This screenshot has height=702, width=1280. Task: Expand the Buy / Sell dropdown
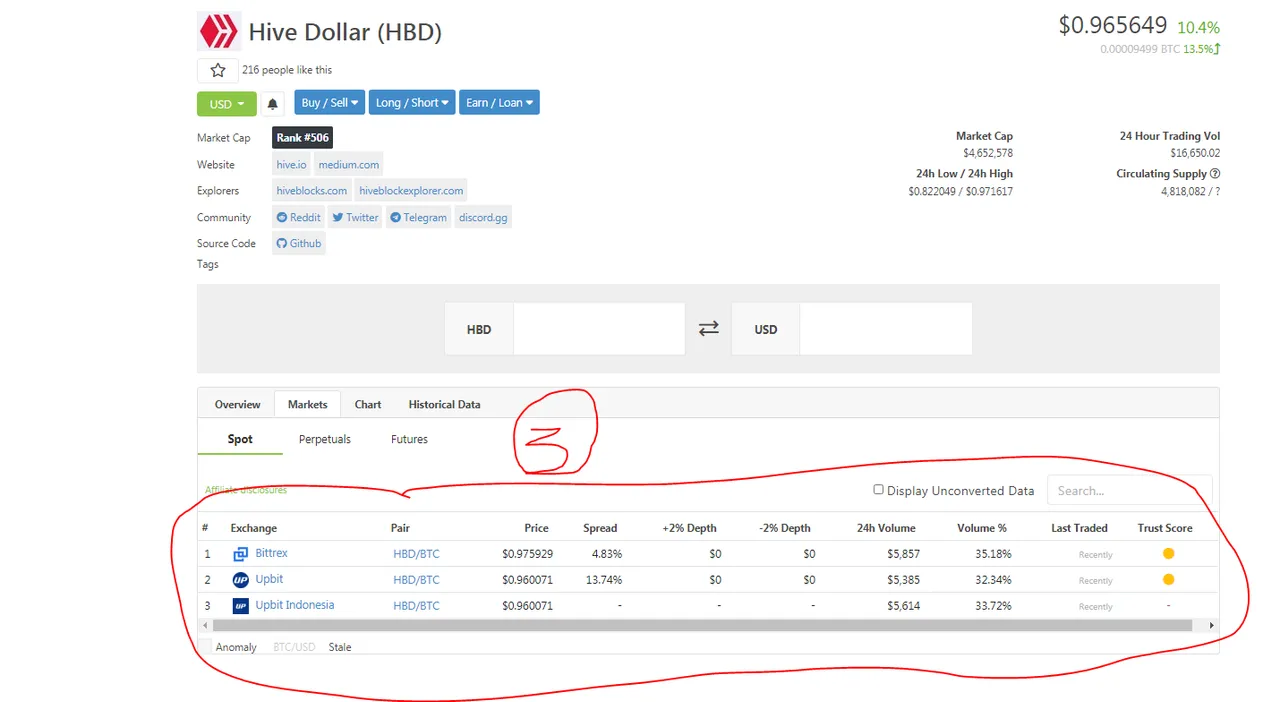(x=330, y=103)
